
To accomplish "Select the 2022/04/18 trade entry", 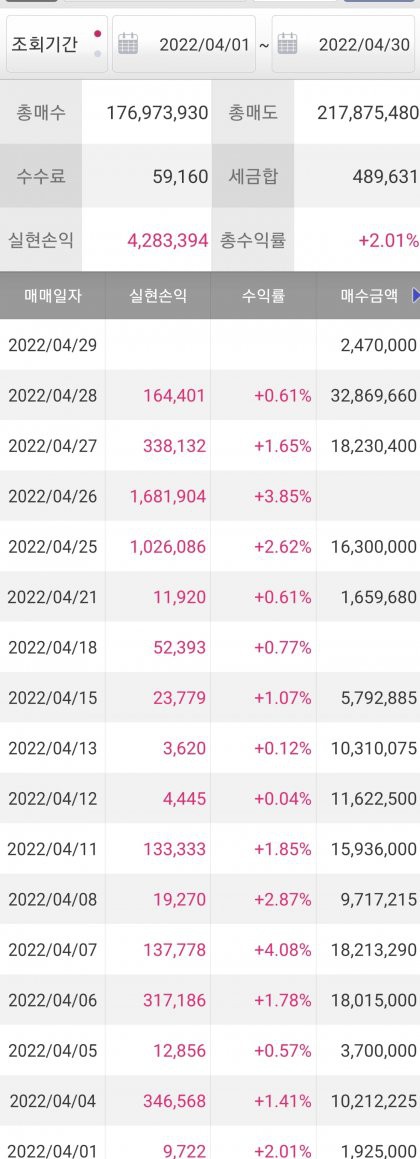I will click(x=210, y=647).
